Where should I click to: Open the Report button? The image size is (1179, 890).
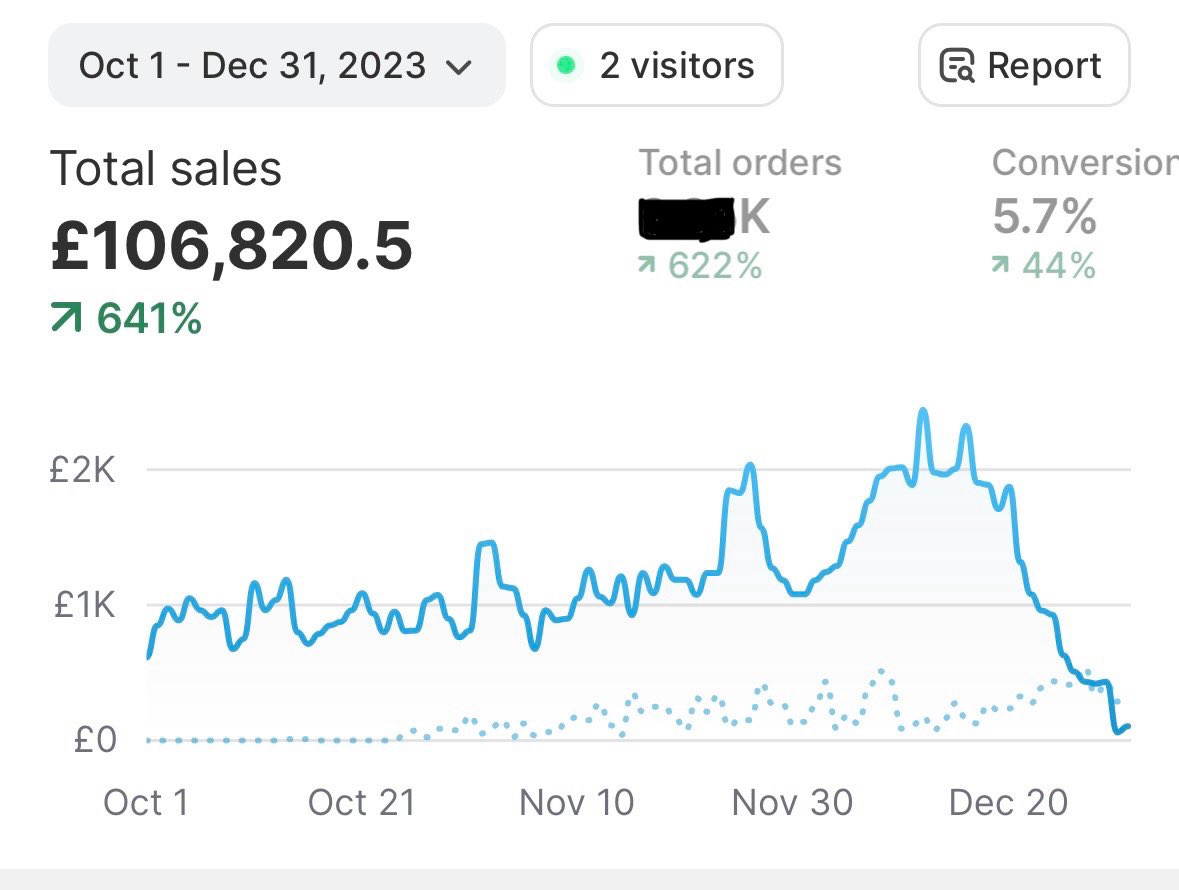1024,65
